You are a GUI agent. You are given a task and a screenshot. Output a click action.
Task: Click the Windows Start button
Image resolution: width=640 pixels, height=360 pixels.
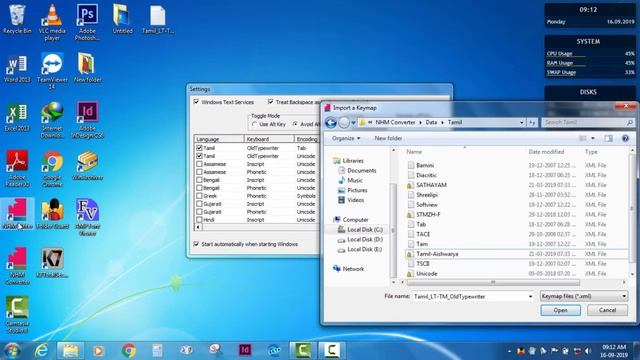(x=12, y=351)
